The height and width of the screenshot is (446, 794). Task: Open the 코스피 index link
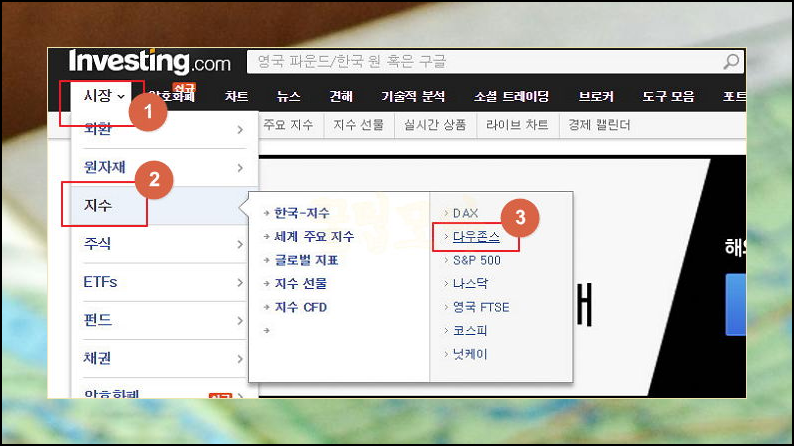(470, 331)
